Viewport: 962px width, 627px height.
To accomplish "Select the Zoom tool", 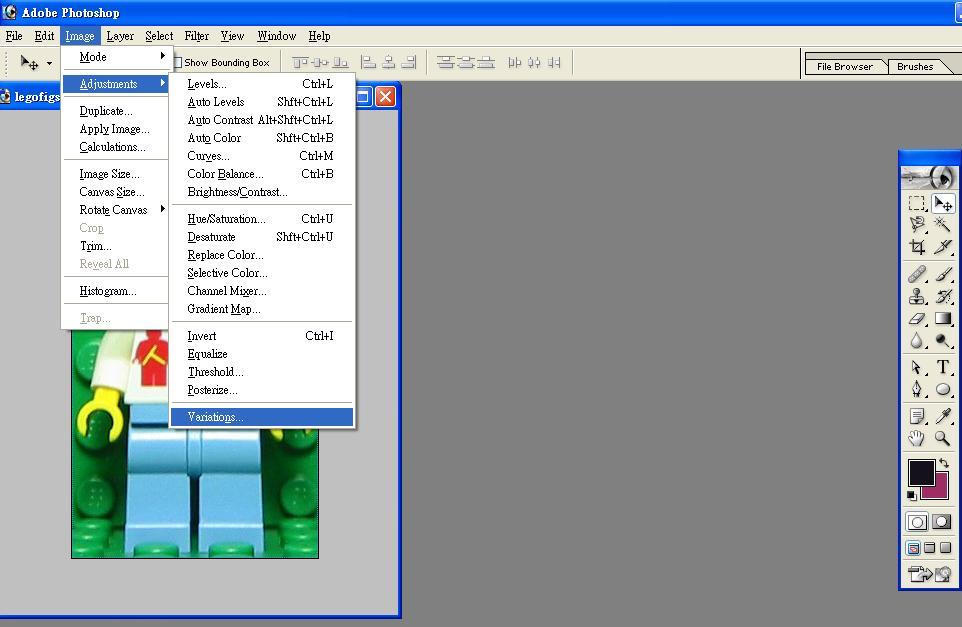I will coord(942,438).
